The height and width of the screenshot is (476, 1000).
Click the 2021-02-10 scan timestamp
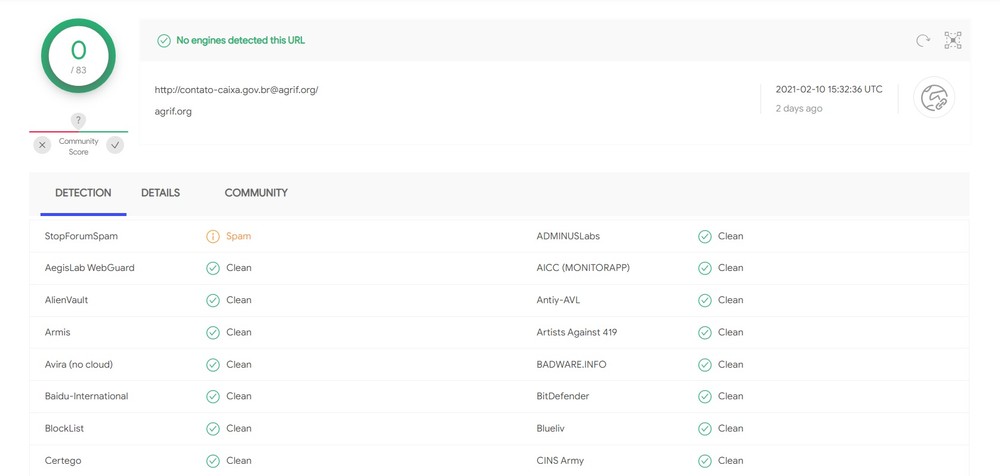pos(829,89)
